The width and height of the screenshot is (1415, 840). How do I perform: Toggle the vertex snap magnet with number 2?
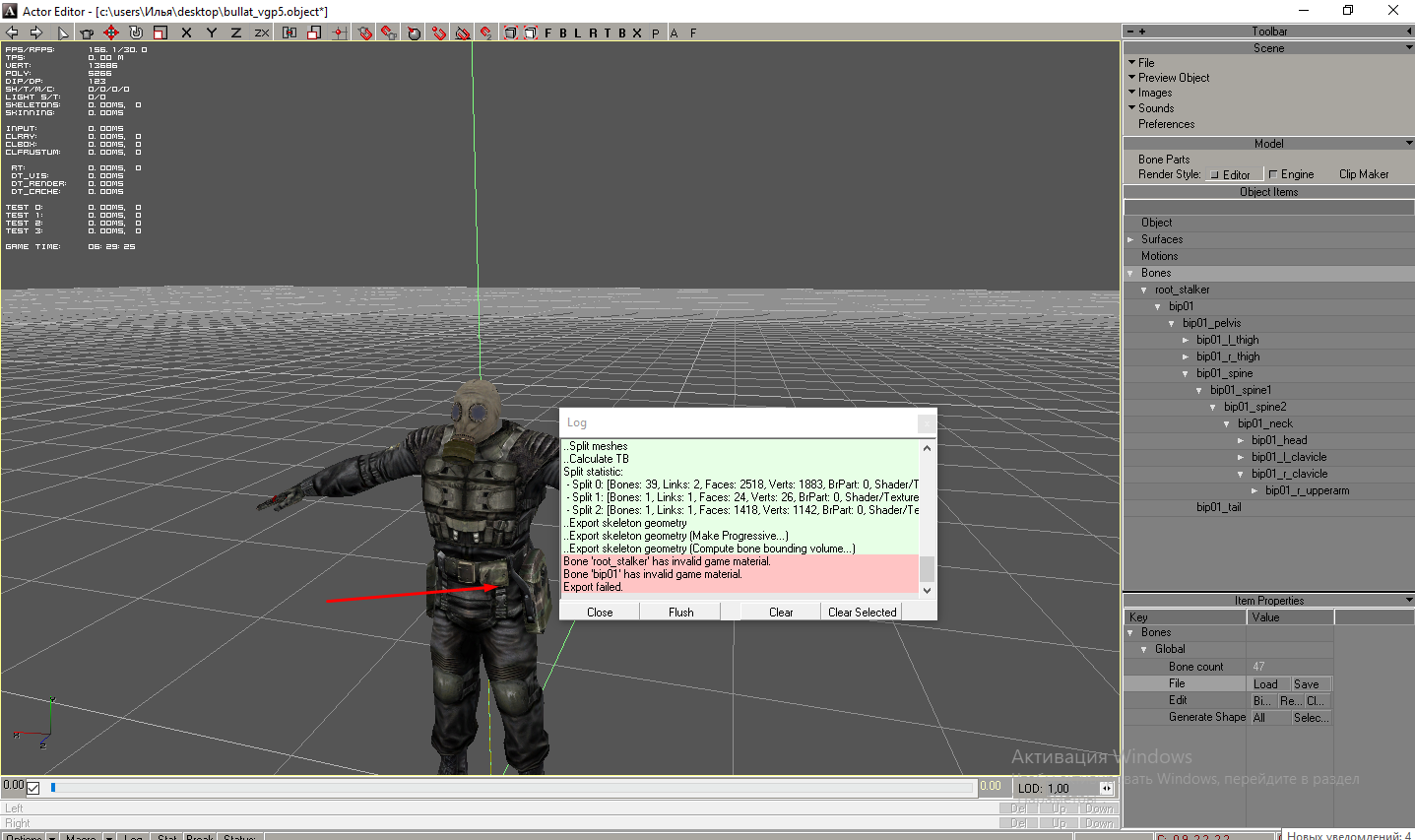tap(486, 32)
